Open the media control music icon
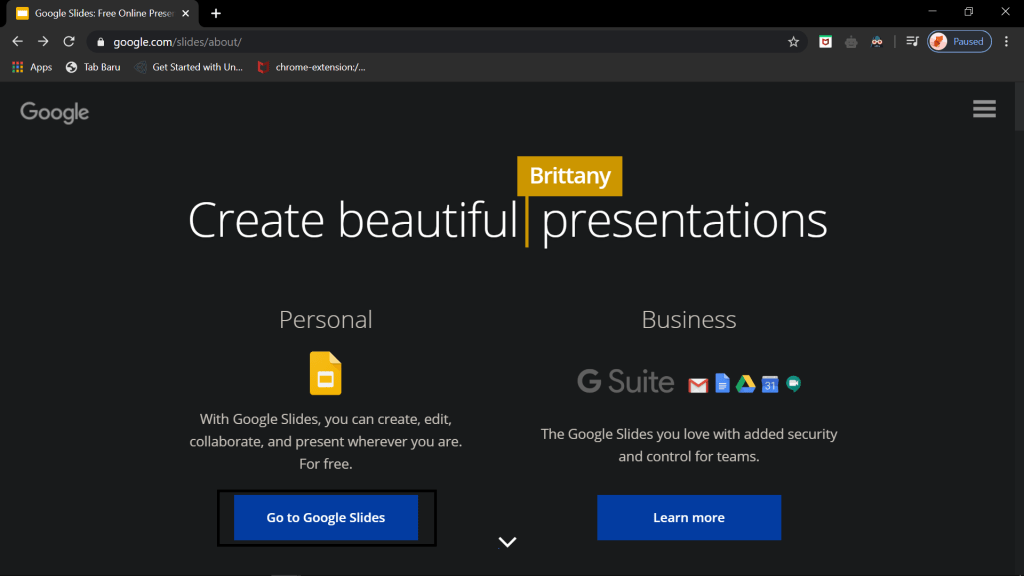The width and height of the screenshot is (1024, 576). (x=912, y=42)
